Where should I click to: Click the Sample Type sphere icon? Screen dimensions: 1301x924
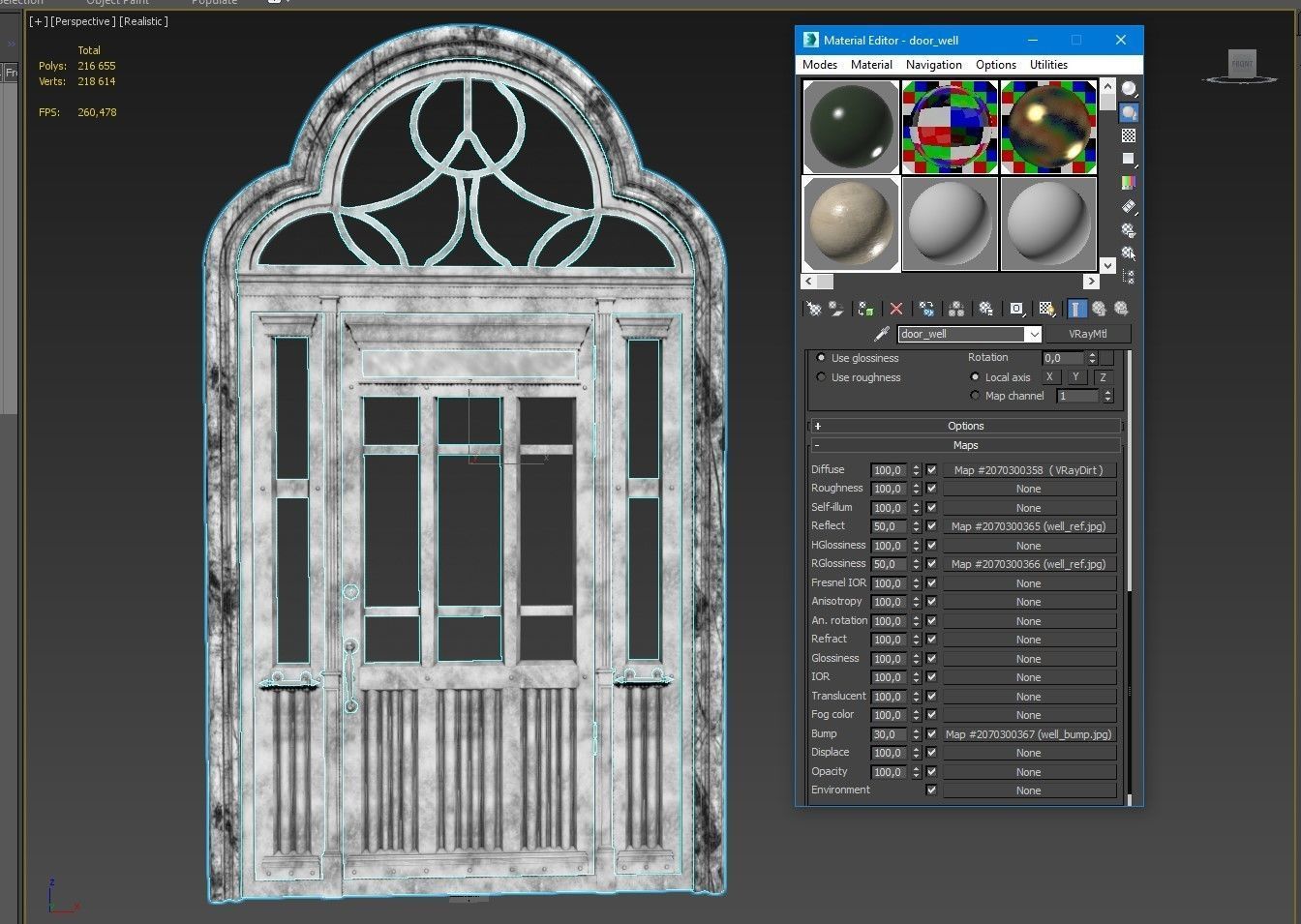[1129, 89]
